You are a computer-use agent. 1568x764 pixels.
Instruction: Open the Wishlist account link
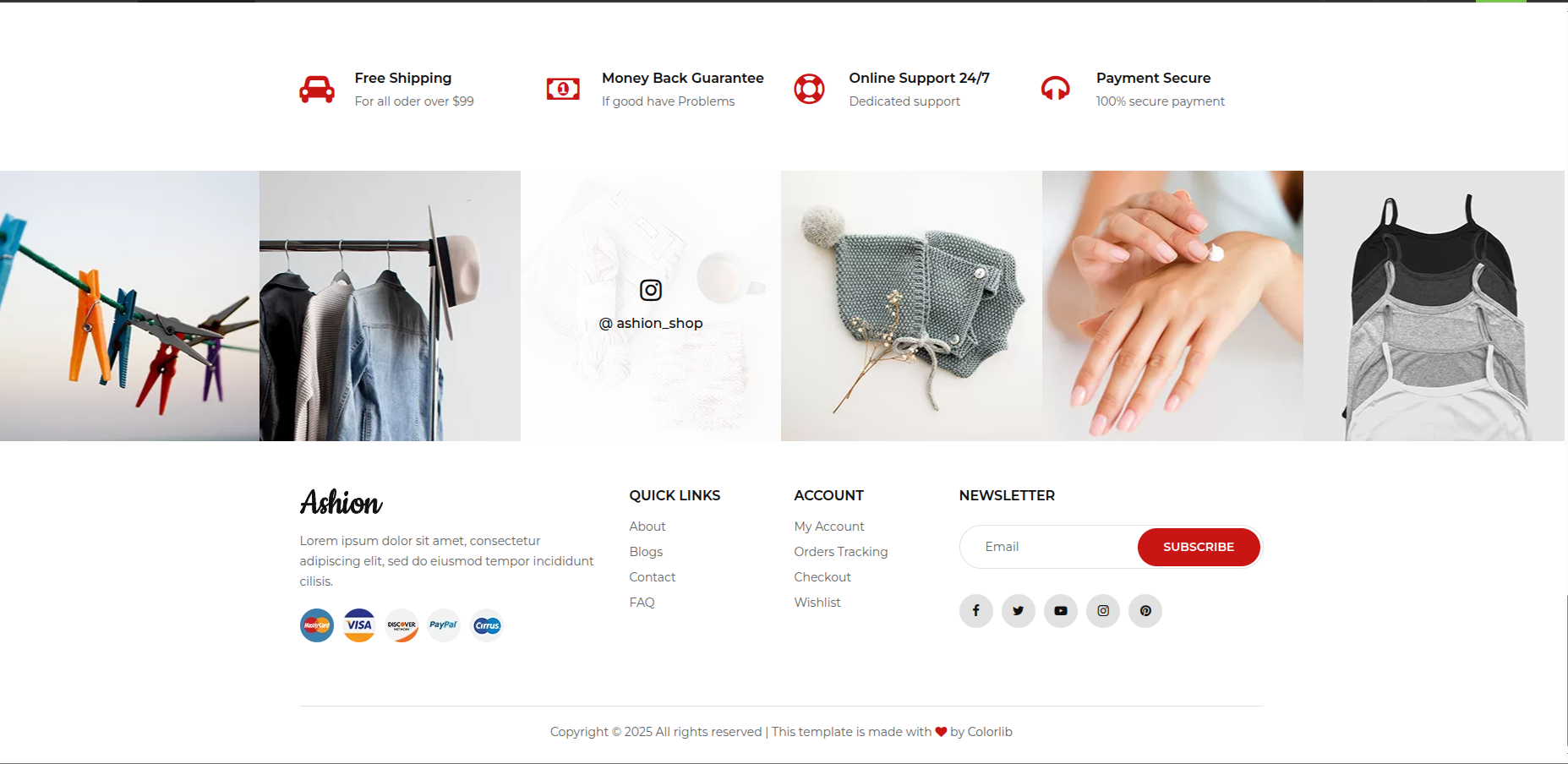point(817,603)
